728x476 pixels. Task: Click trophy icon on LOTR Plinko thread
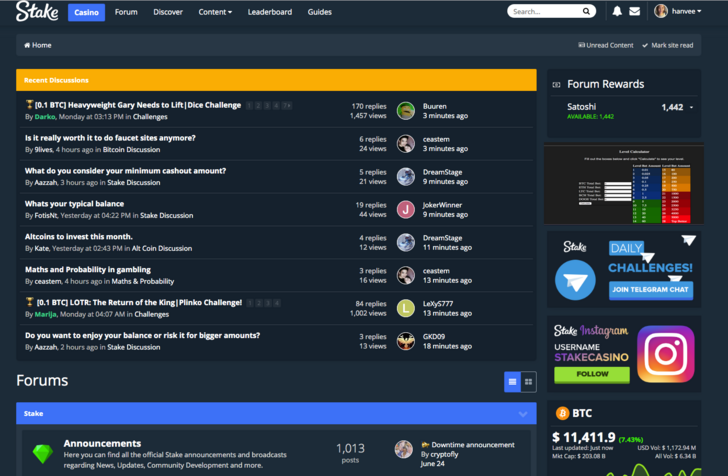pos(29,302)
